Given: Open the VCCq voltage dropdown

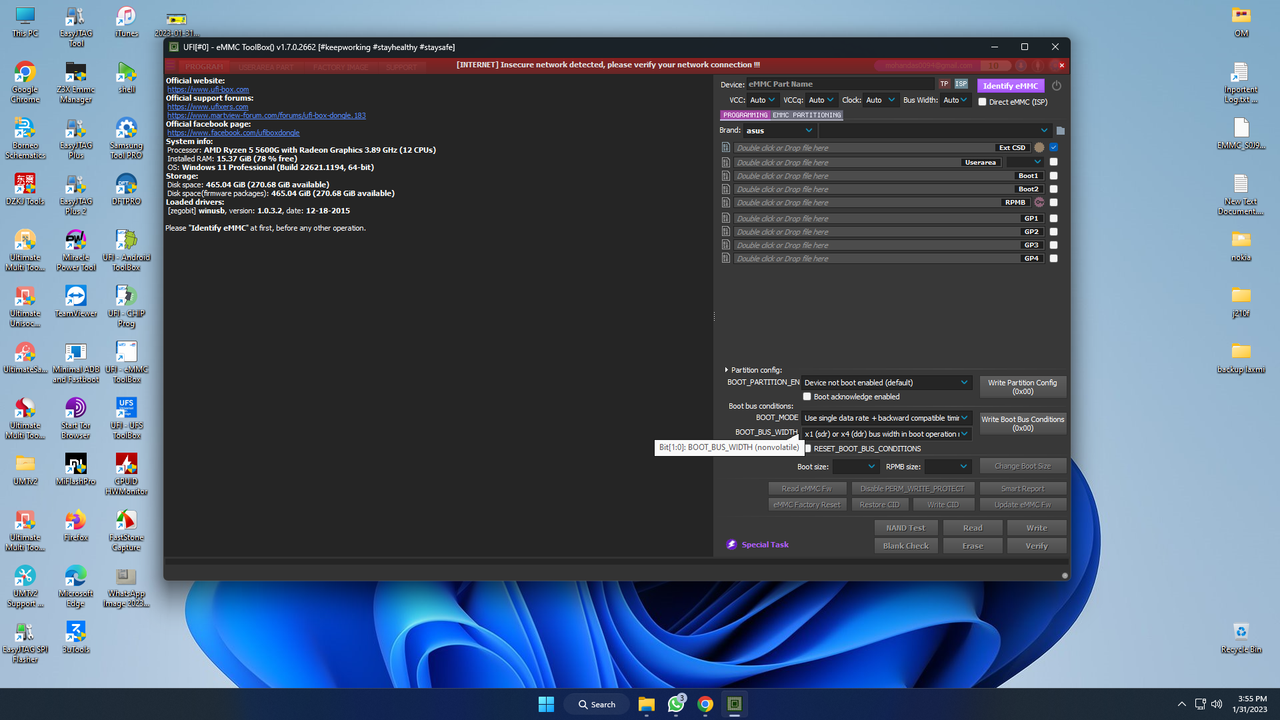Looking at the screenshot, I should [822, 100].
